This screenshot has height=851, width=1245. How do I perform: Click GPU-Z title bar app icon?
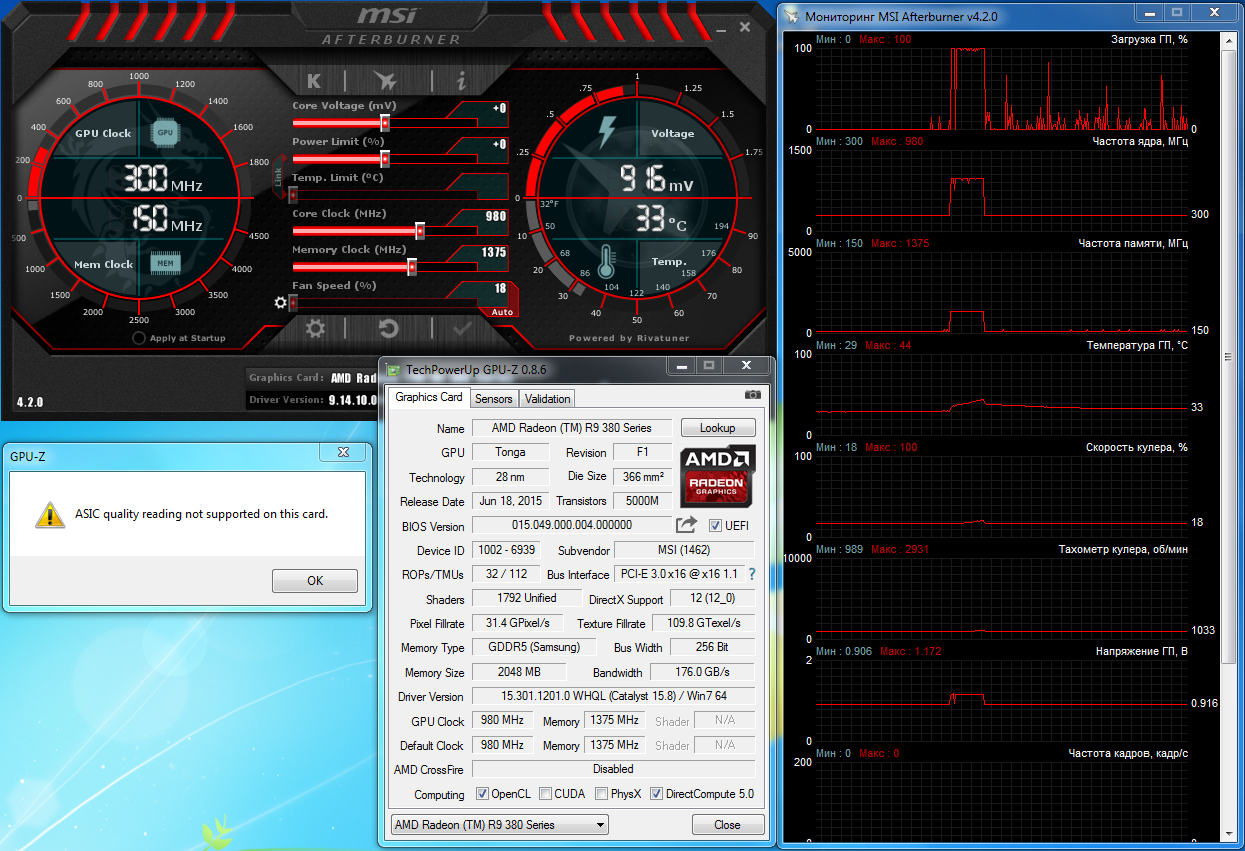pos(395,370)
